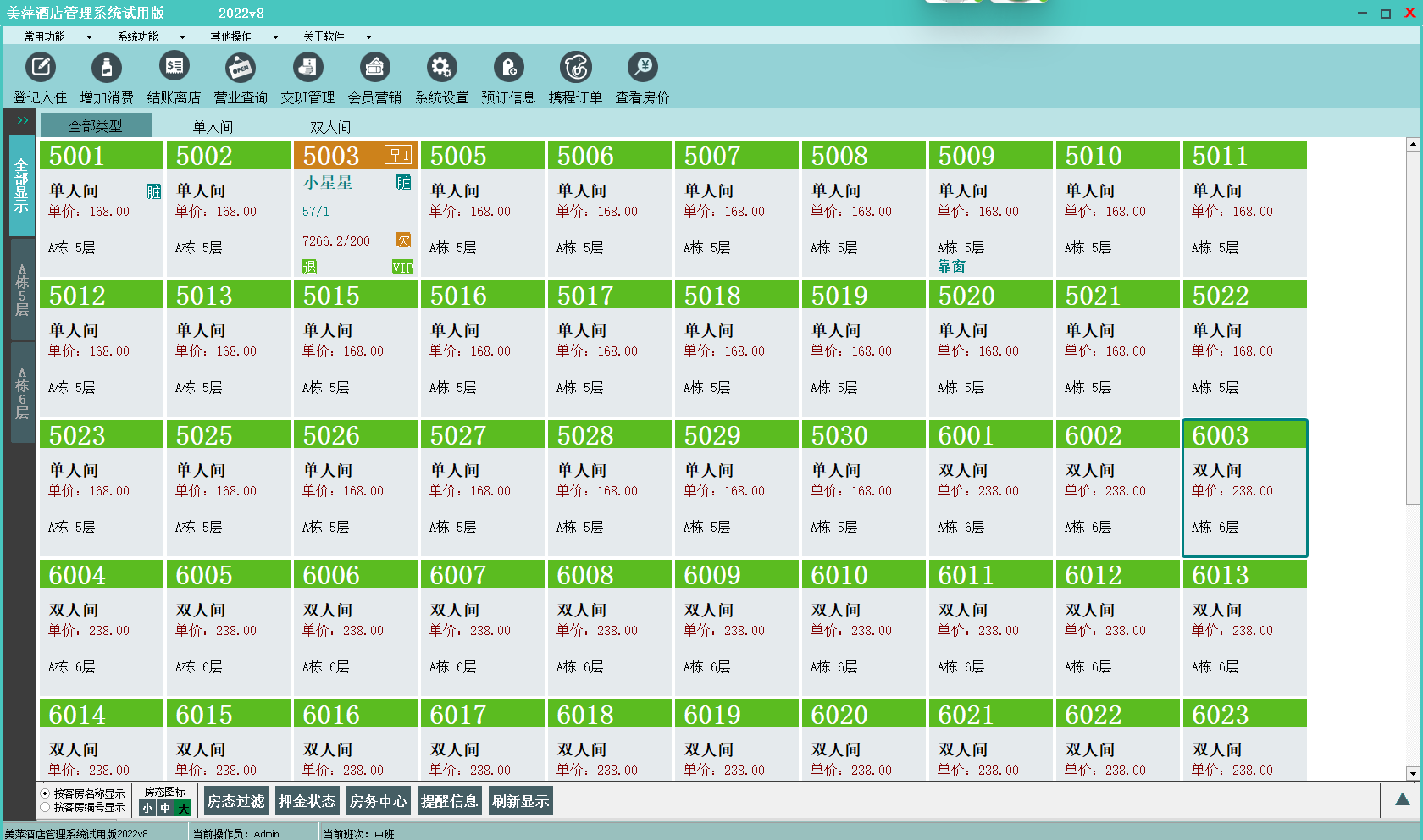Click the 刷新显示 button
1423x840 pixels.
(521, 801)
